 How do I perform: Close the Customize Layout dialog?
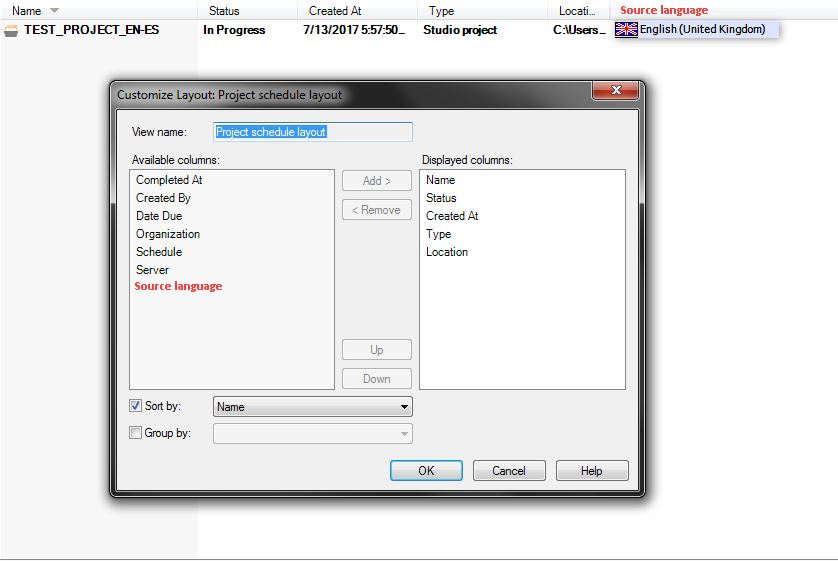[615, 90]
